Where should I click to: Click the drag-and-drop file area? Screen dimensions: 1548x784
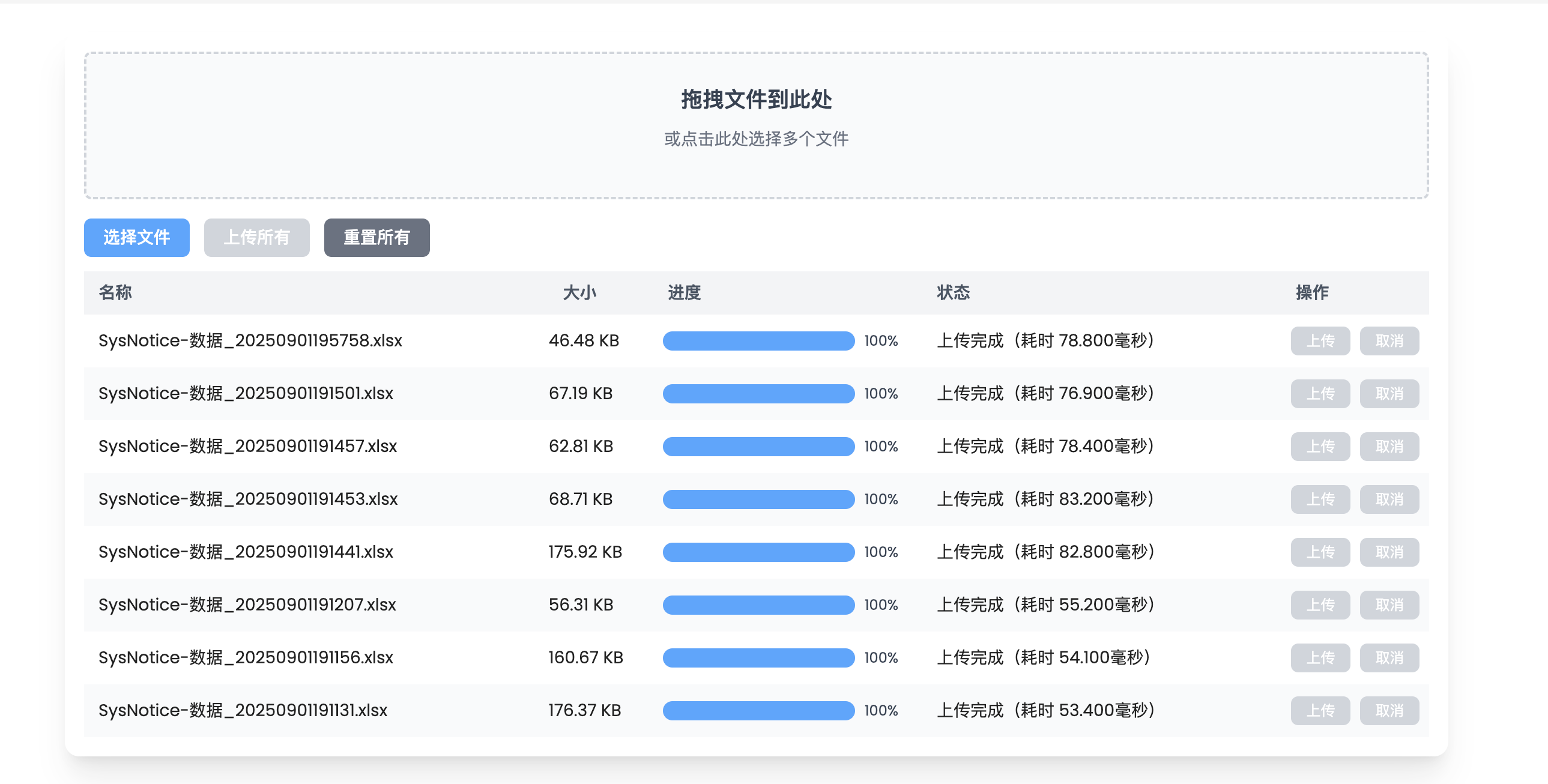756,125
